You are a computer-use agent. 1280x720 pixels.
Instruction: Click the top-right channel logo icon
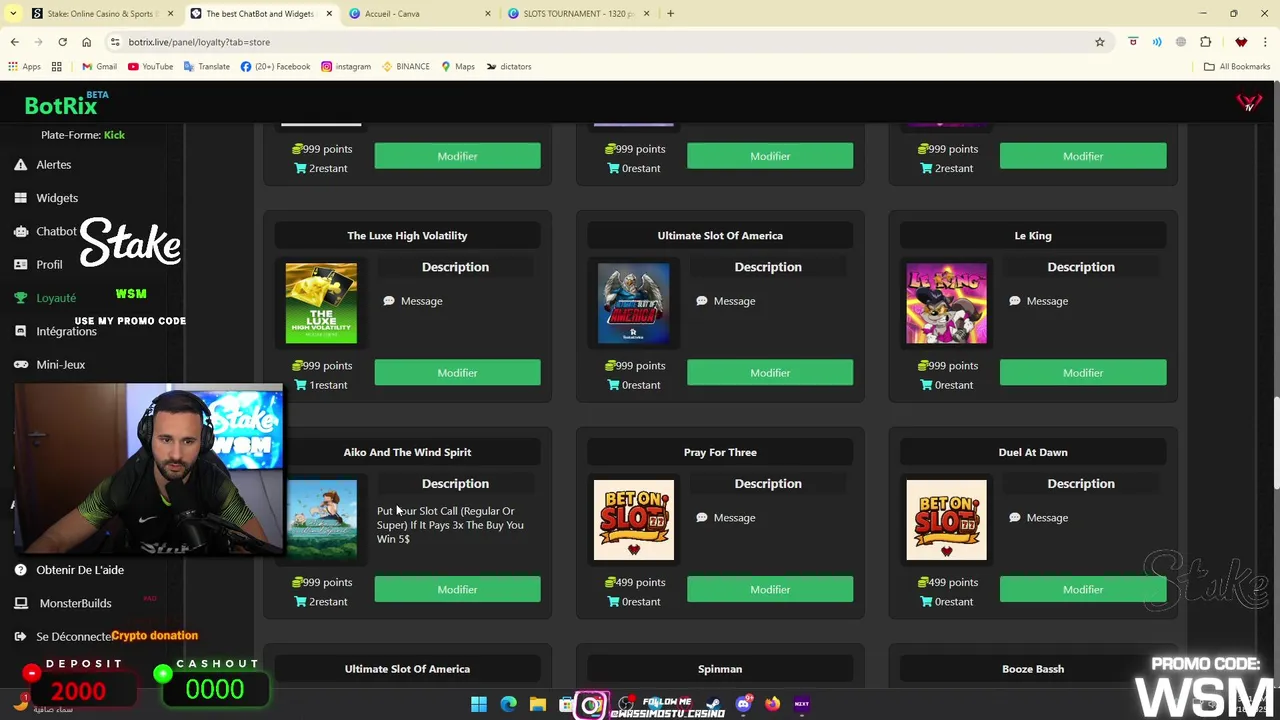click(1249, 102)
